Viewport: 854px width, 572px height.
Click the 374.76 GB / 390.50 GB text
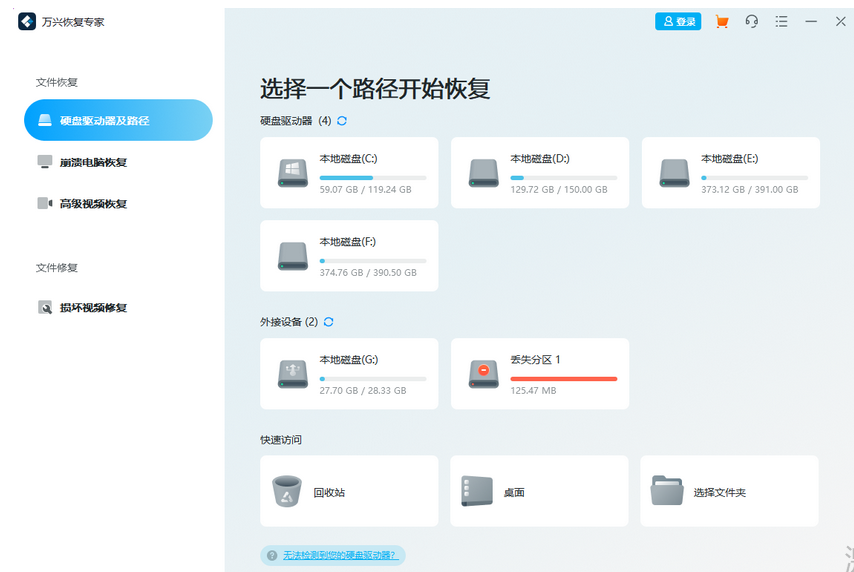click(x=368, y=272)
